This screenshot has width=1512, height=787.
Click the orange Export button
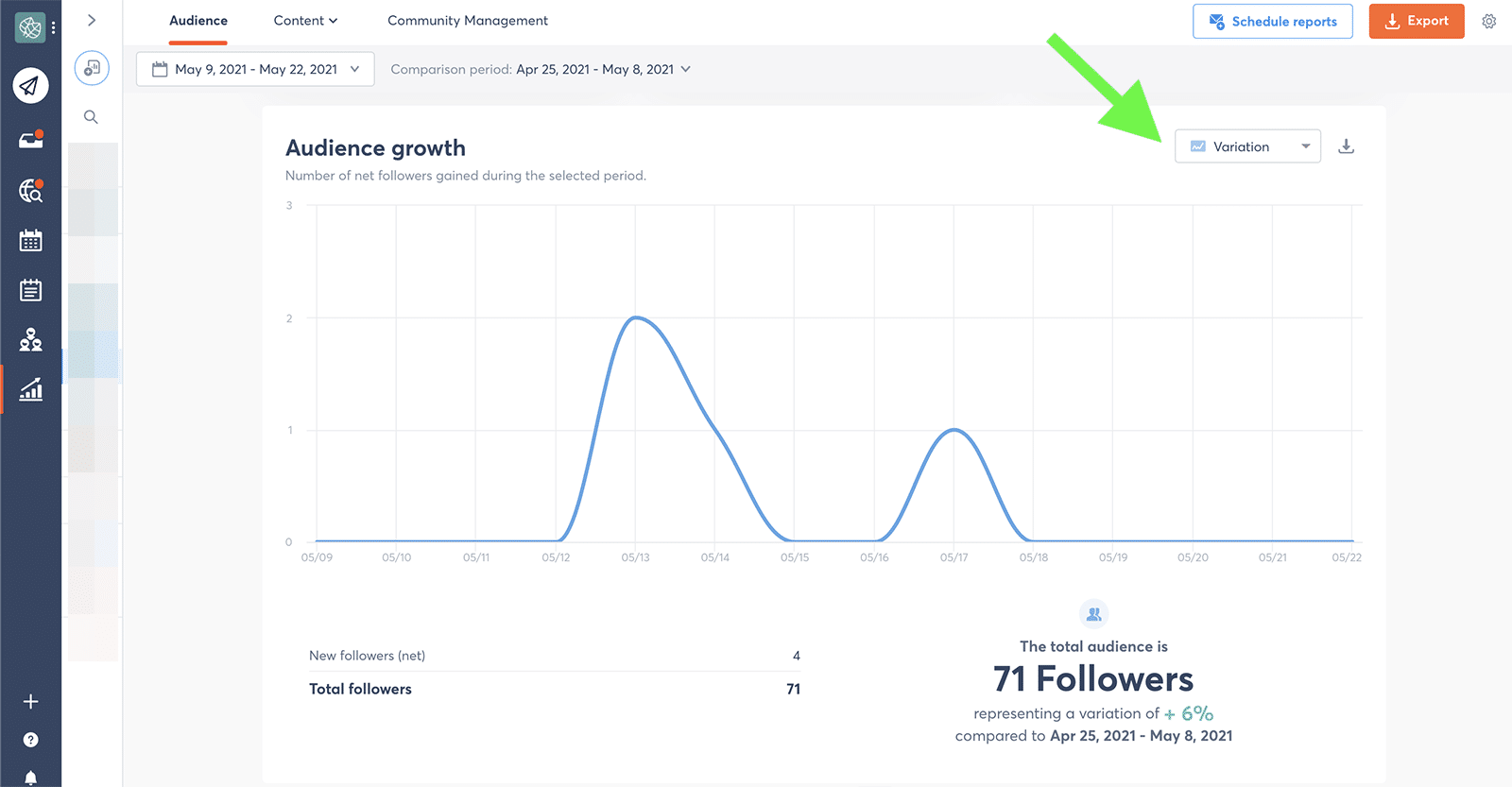[x=1415, y=21]
